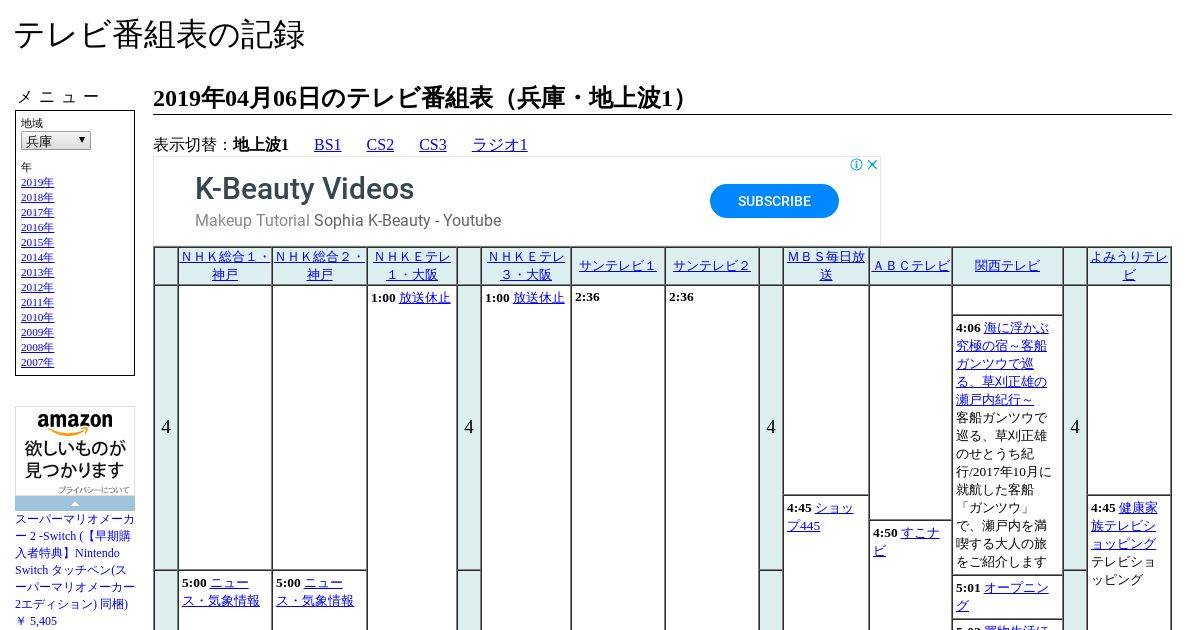Open the 2018年 archive link
This screenshot has height=630, width=1200.
coord(37,197)
